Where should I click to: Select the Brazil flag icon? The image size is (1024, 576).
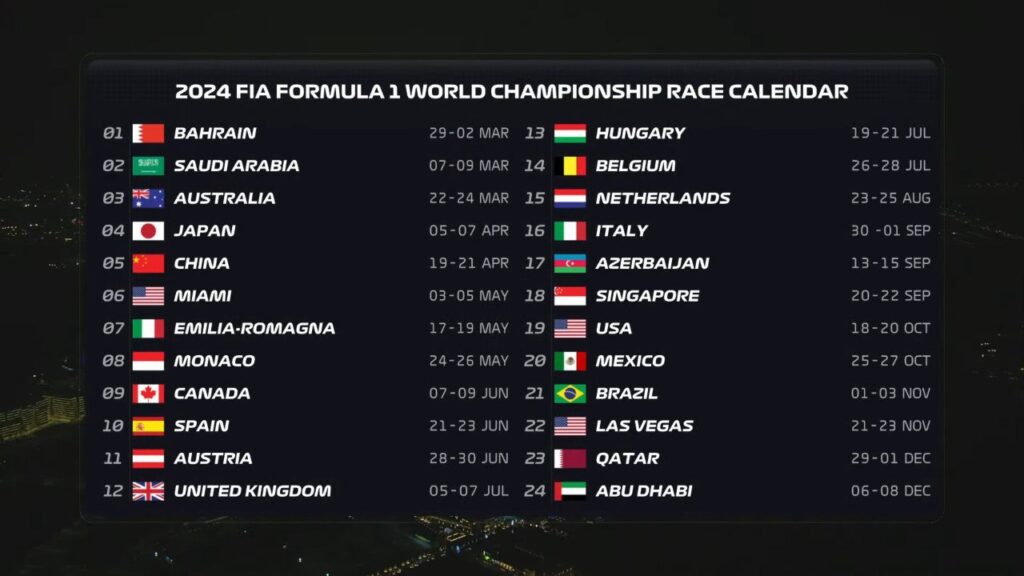(570, 393)
